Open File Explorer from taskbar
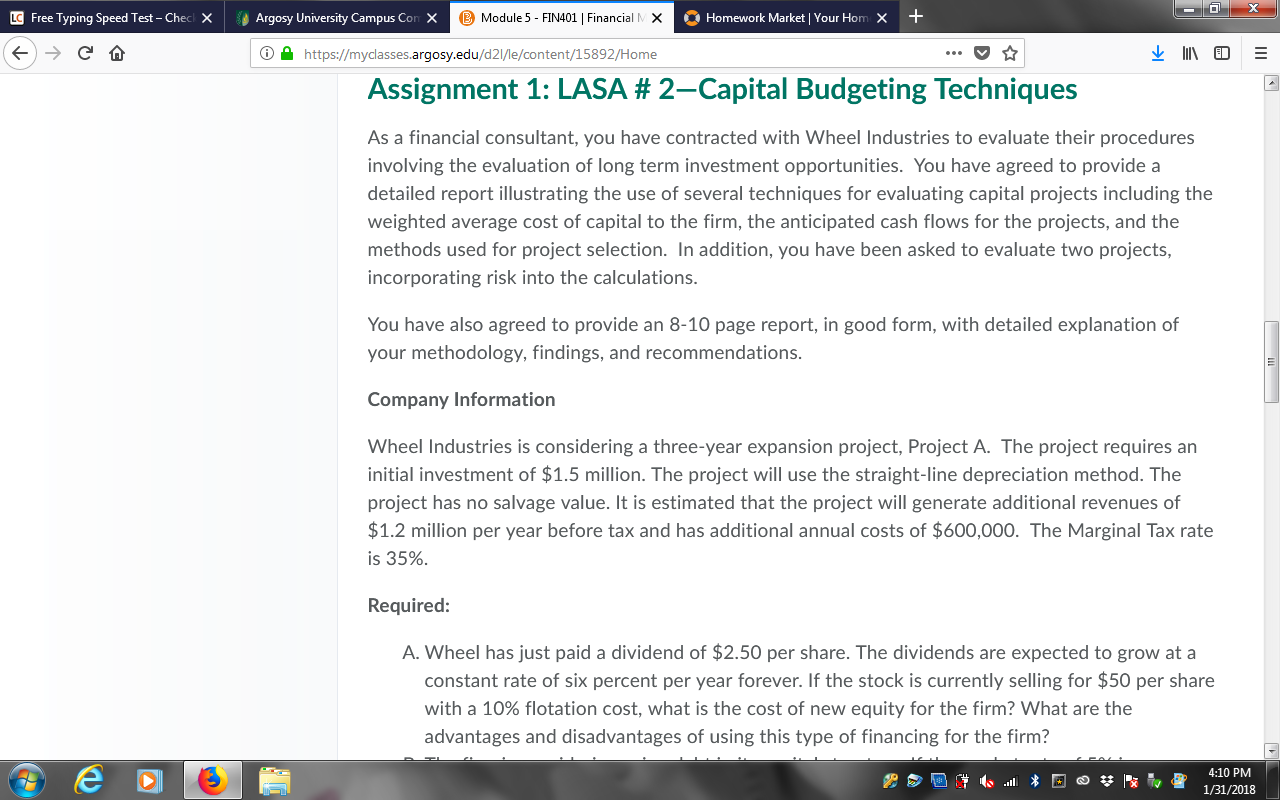Image resolution: width=1280 pixels, height=800 pixels. 274,781
